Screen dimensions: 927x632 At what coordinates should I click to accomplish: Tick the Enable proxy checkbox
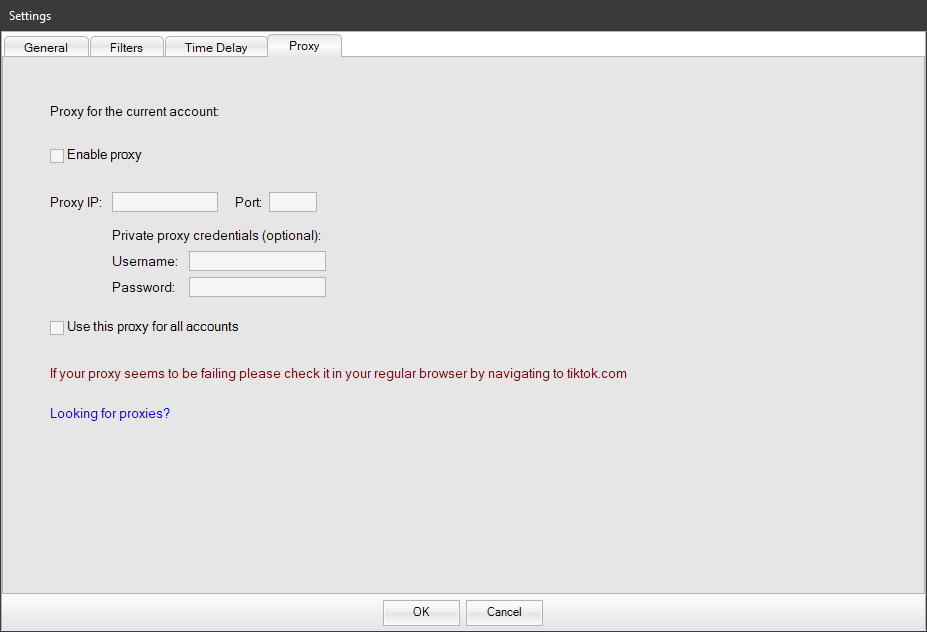(57, 156)
